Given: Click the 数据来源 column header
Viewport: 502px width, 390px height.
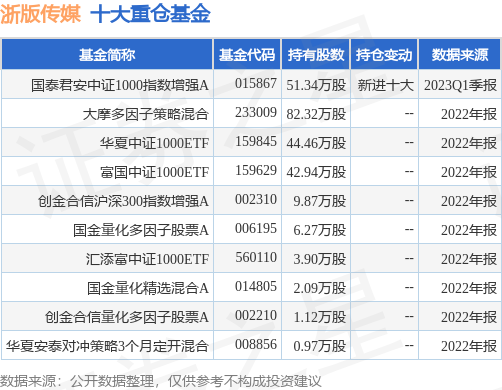Looking at the screenshot, I should pyautogui.click(x=460, y=55).
